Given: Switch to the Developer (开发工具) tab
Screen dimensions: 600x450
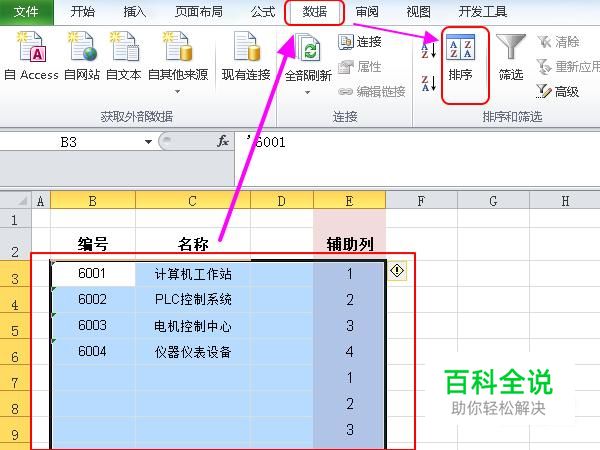Looking at the screenshot, I should [x=483, y=12].
